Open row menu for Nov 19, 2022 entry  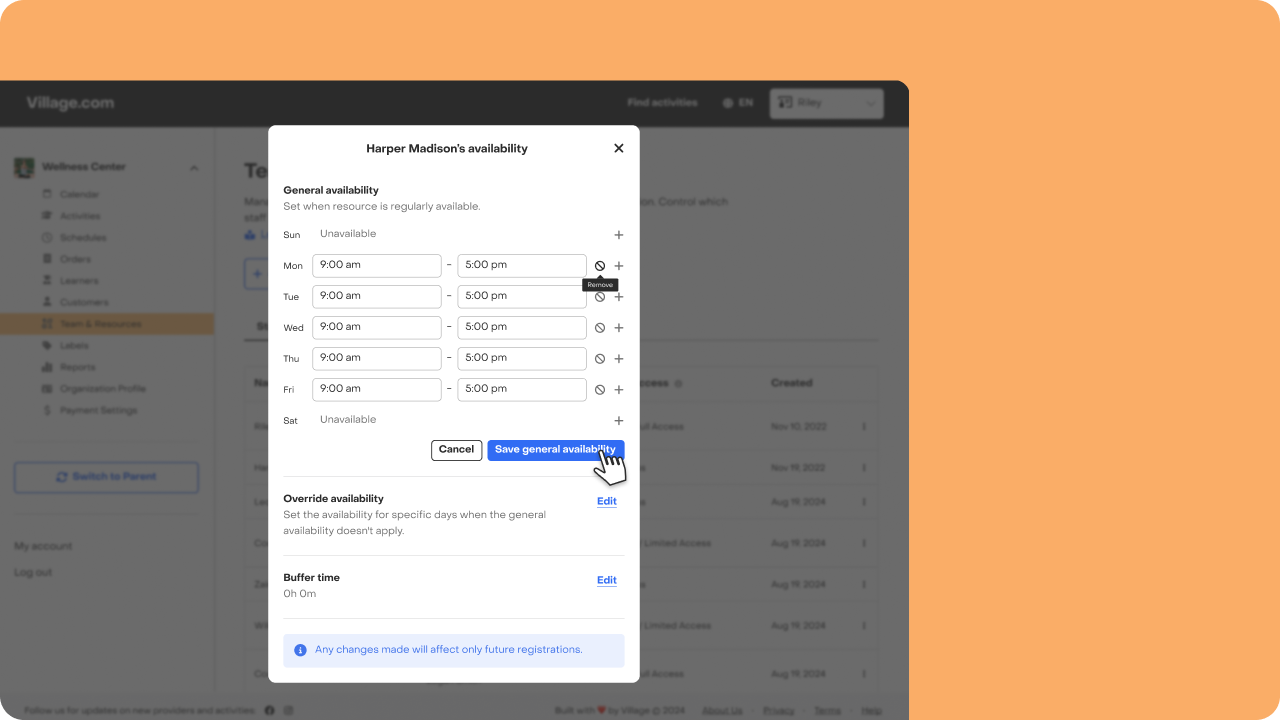864,468
